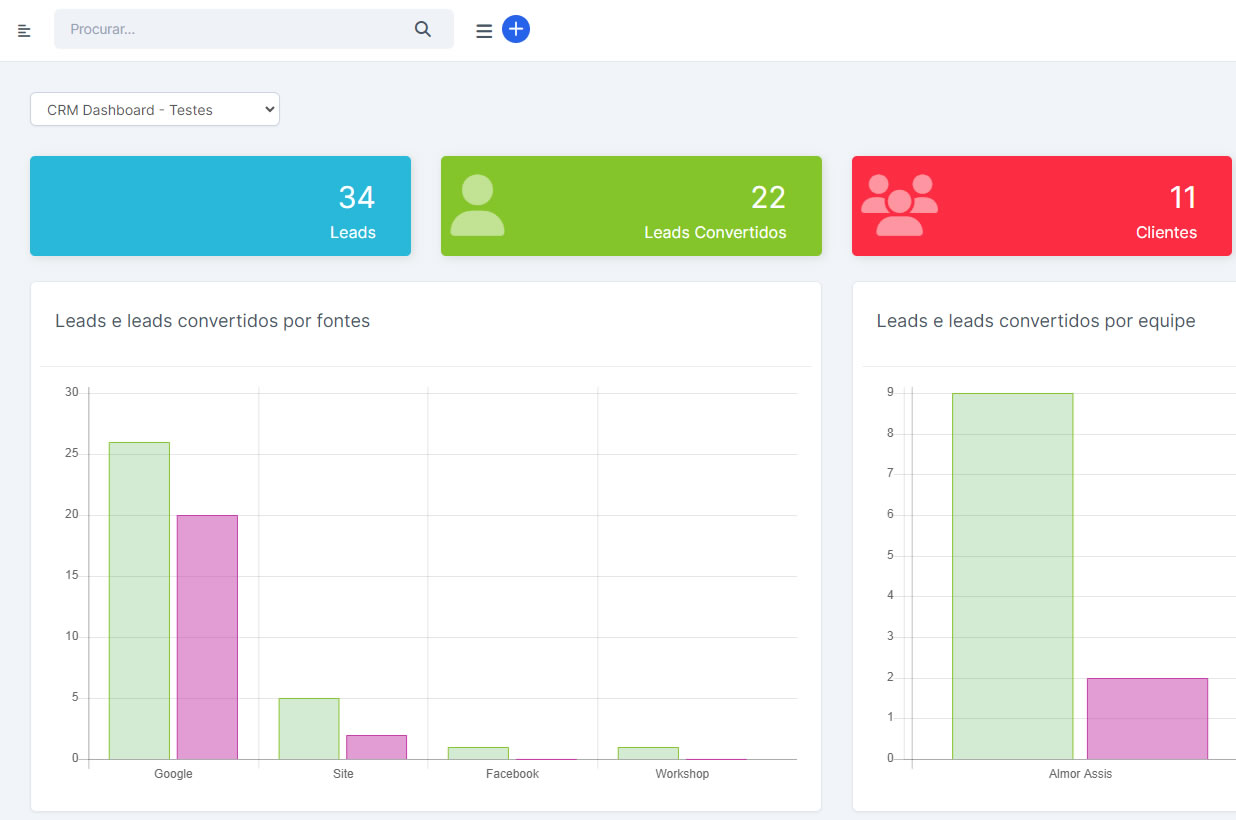Click the 'Leads e leads convertidos por fontes' title
Image resolution: width=1236 pixels, height=820 pixels.
pos(212,321)
